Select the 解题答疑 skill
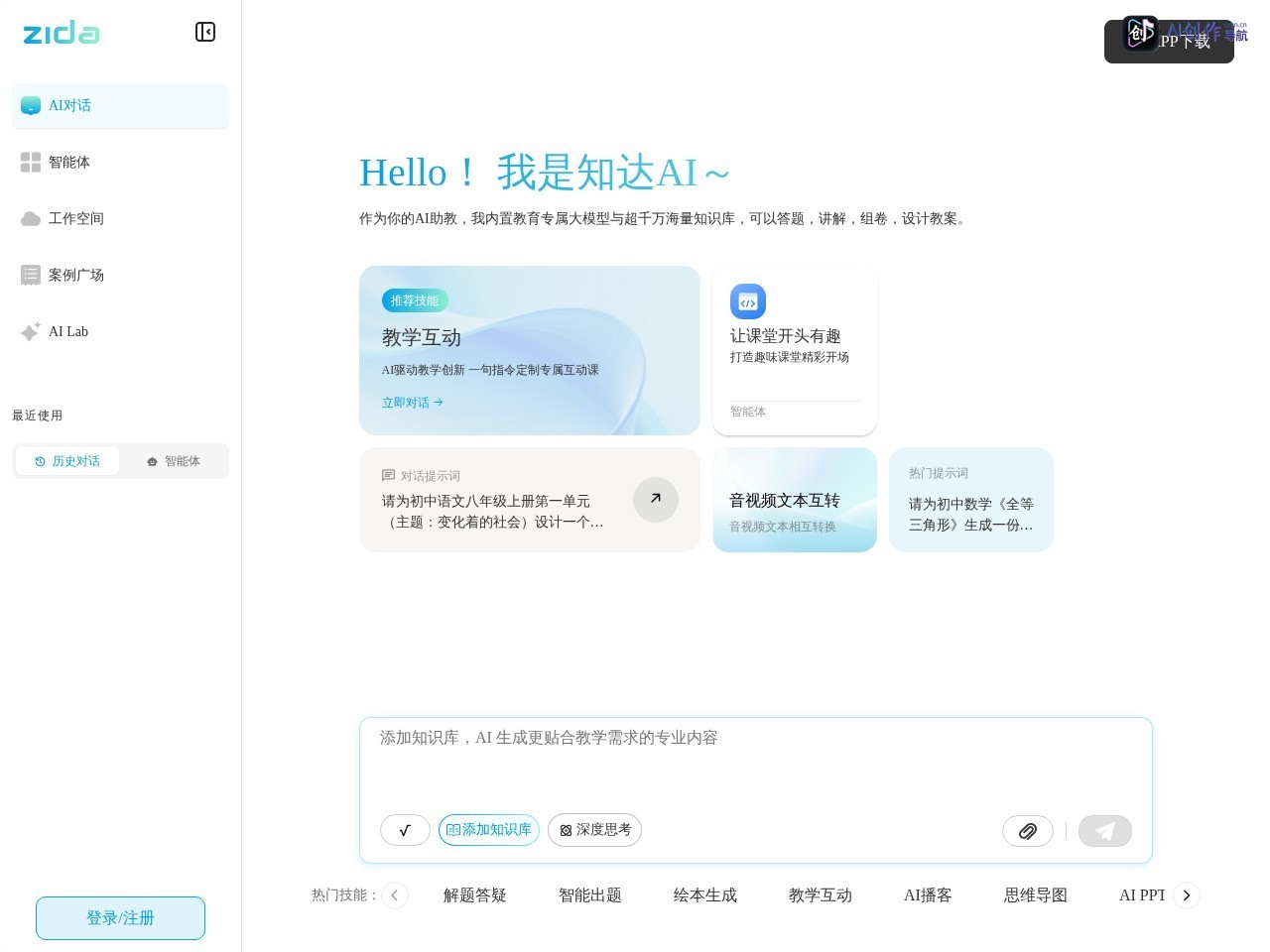The image size is (1270, 952). (x=475, y=895)
